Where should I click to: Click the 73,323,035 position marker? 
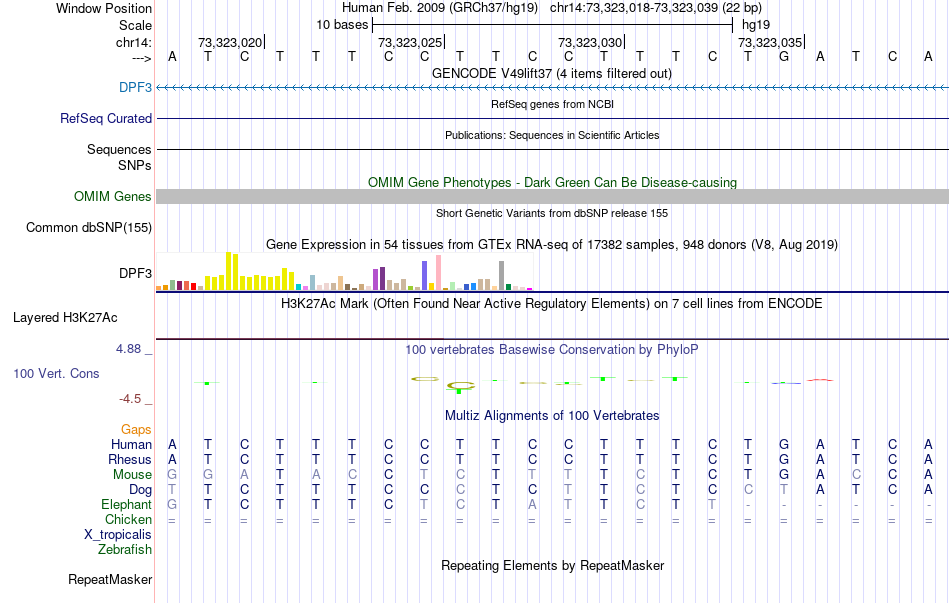pos(770,42)
